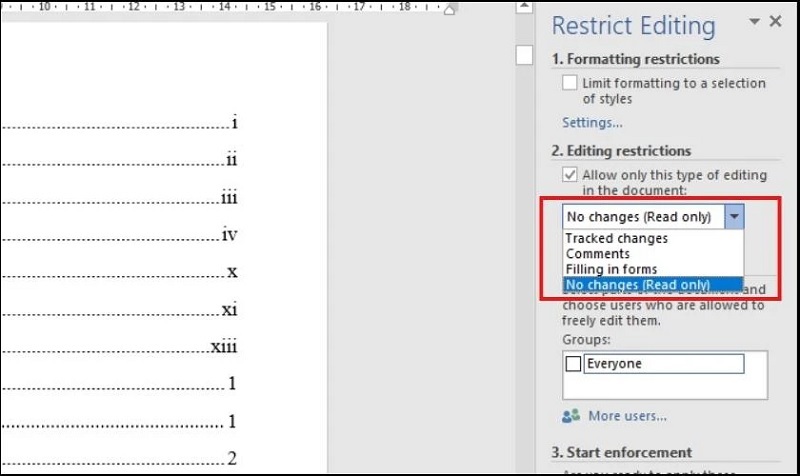Collapse the editing type dropdown arrow

point(734,216)
